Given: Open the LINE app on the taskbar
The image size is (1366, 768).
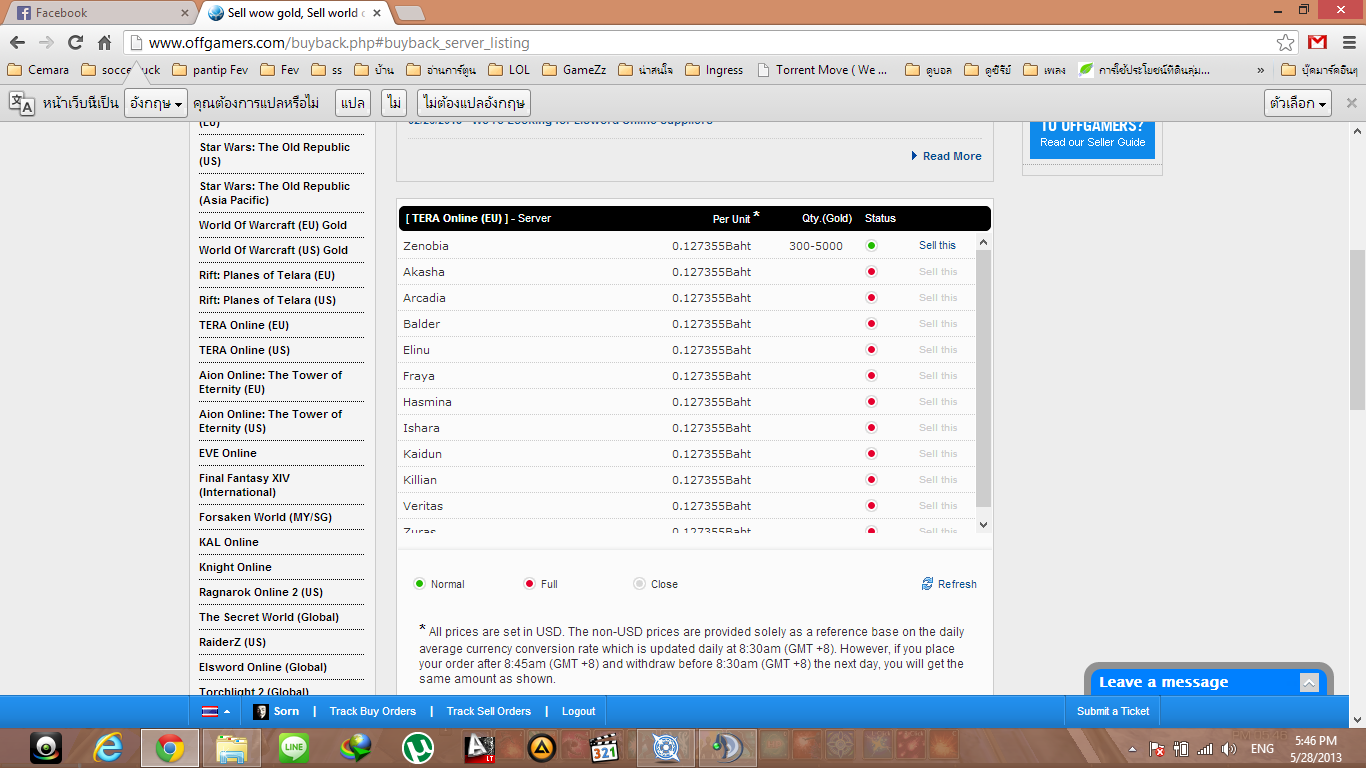Looking at the screenshot, I should point(294,747).
